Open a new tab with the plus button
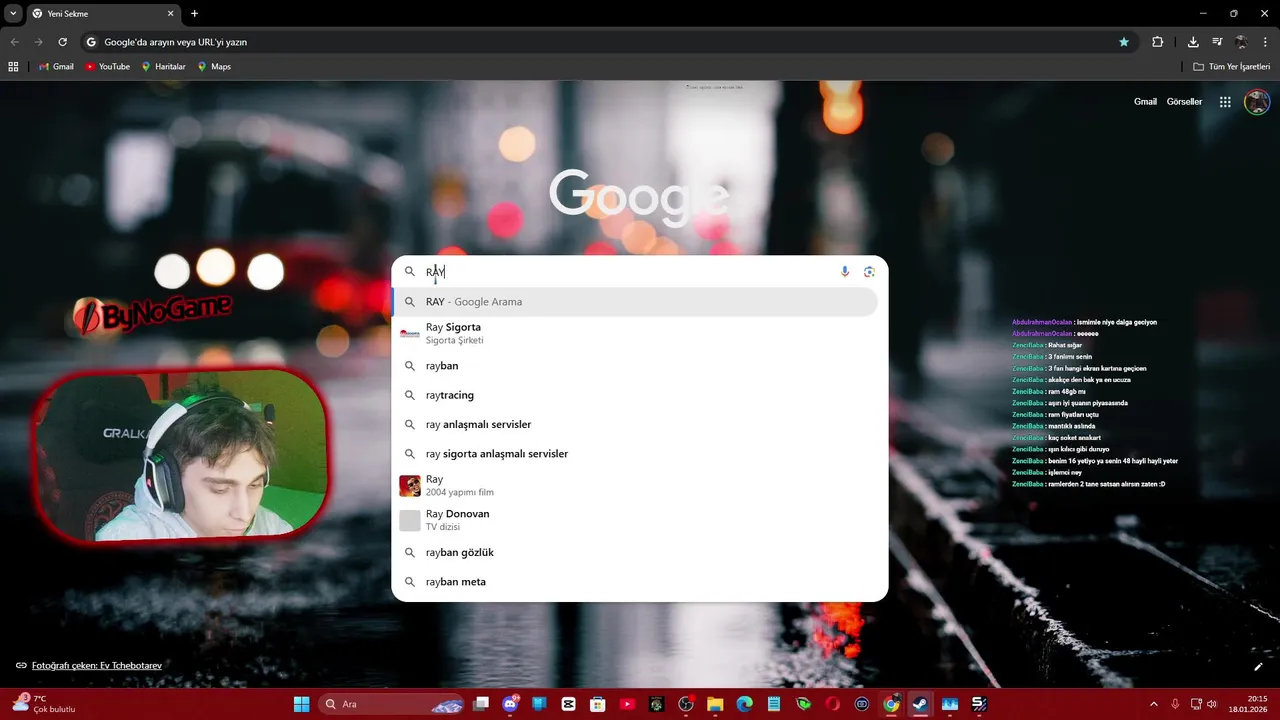This screenshot has width=1280, height=720. 194,14
